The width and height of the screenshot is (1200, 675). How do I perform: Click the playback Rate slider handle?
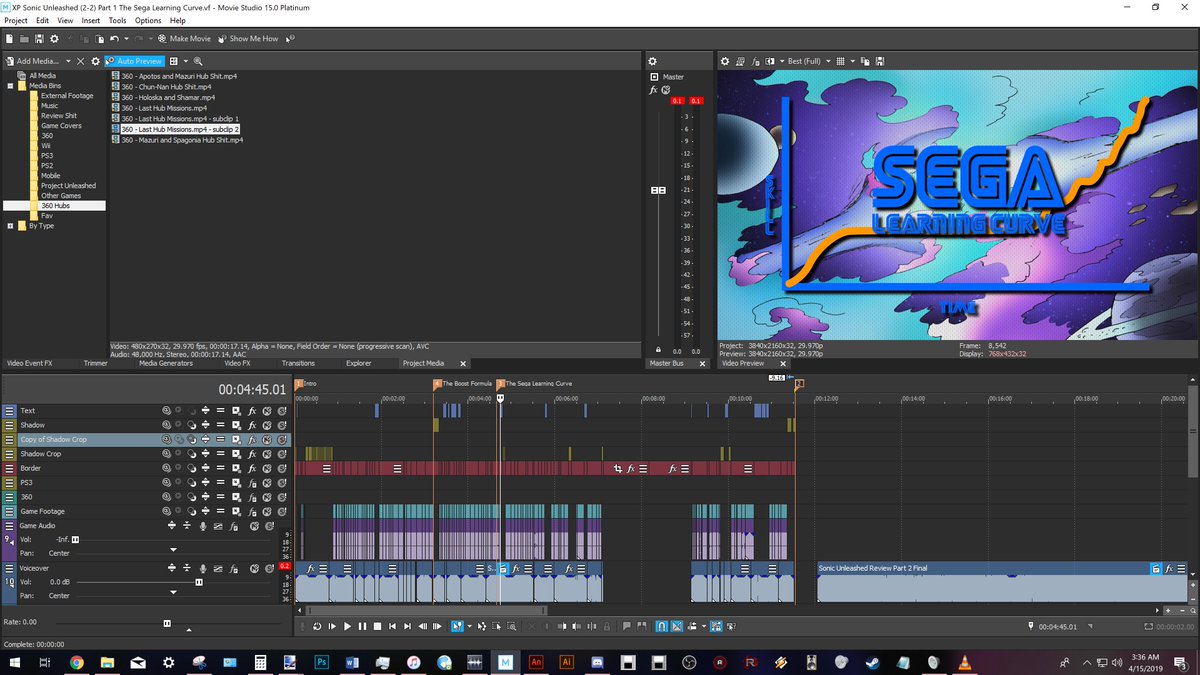tap(167, 622)
